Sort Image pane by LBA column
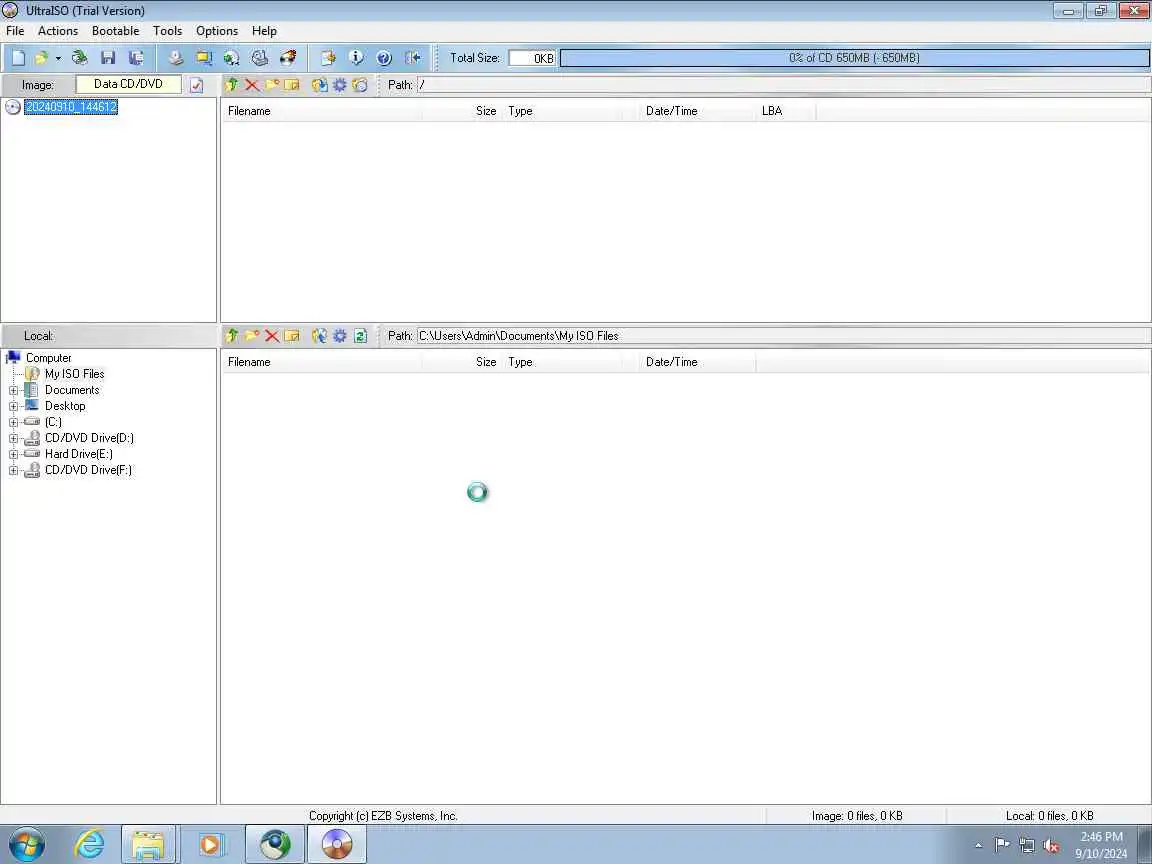This screenshot has width=1152, height=864. pos(785,111)
